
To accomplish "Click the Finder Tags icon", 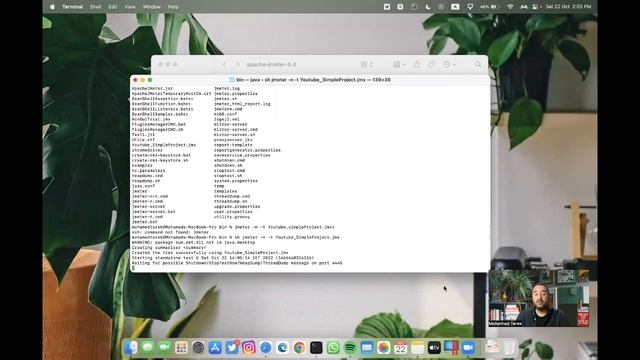I will pos(431,64).
